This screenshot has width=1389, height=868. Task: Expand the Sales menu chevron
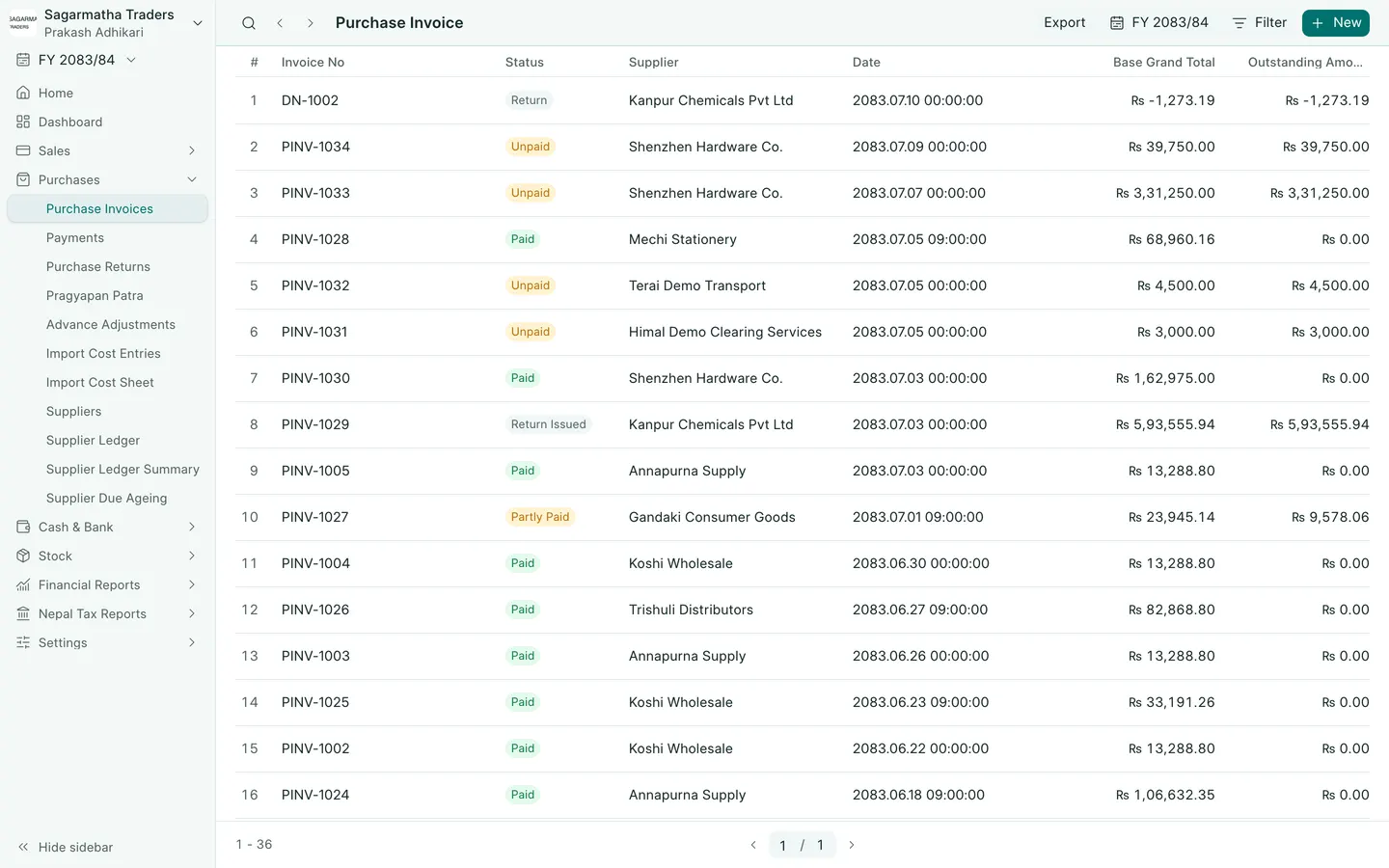pyautogui.click(x=192, y=150)
